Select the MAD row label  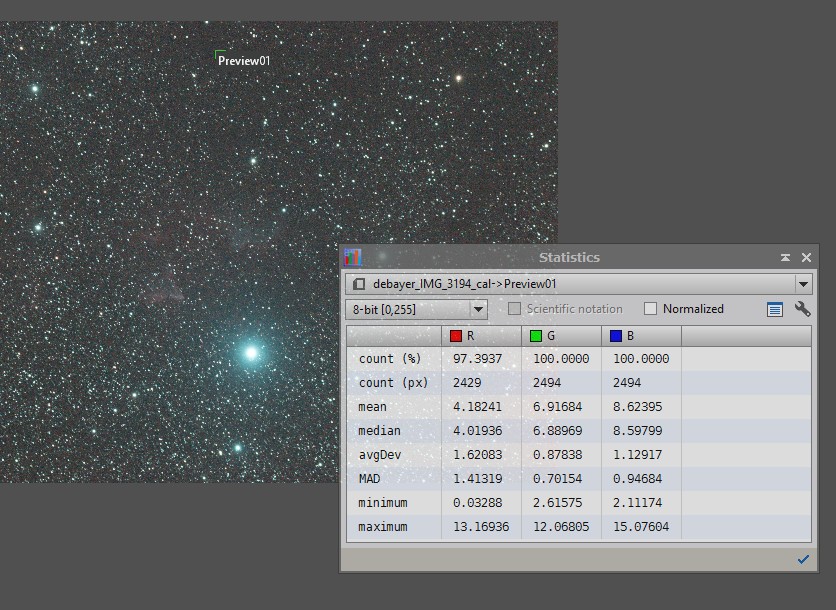[x=369, y=479]
